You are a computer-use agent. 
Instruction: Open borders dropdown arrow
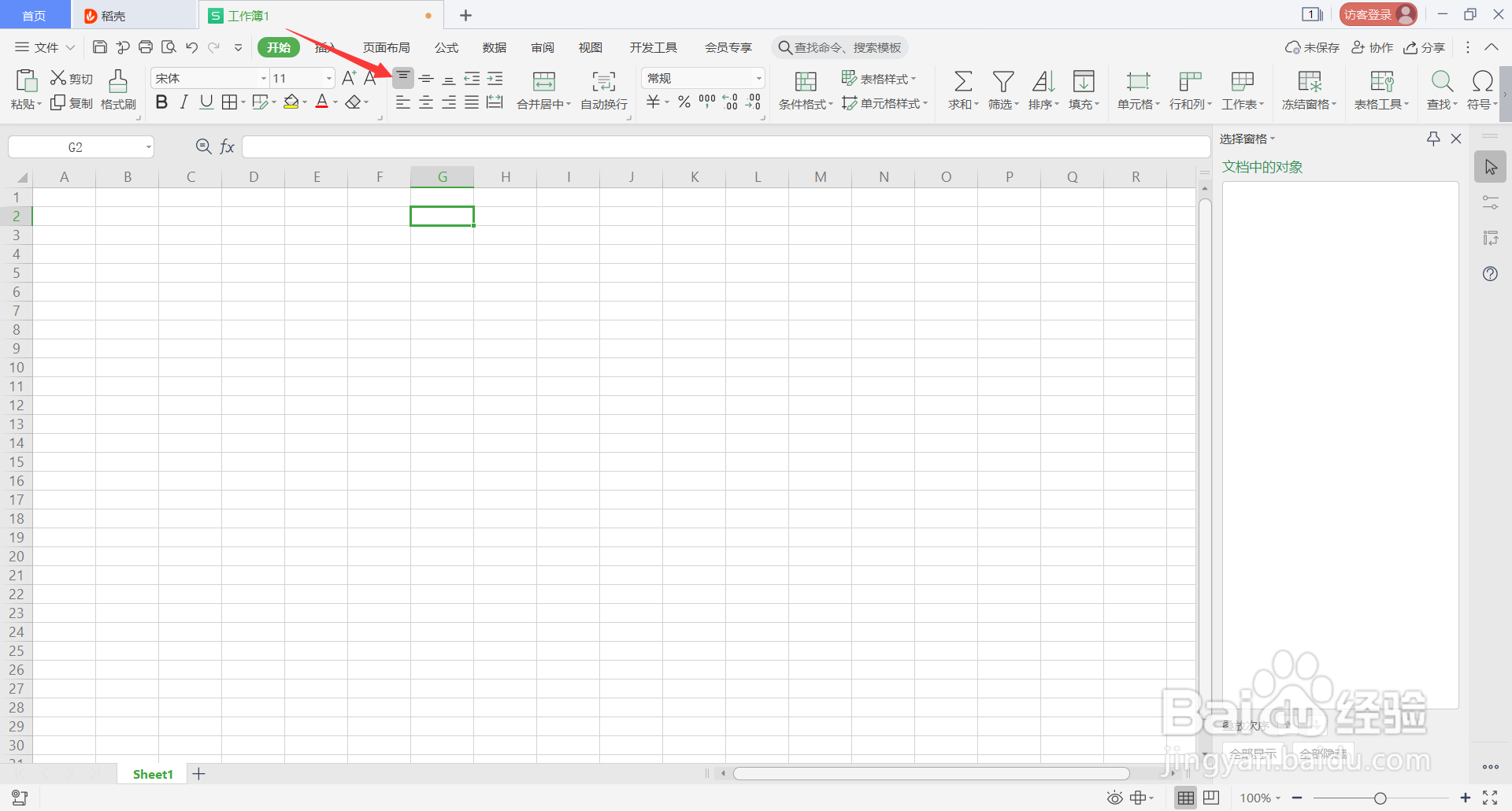(x=243, y=102)
